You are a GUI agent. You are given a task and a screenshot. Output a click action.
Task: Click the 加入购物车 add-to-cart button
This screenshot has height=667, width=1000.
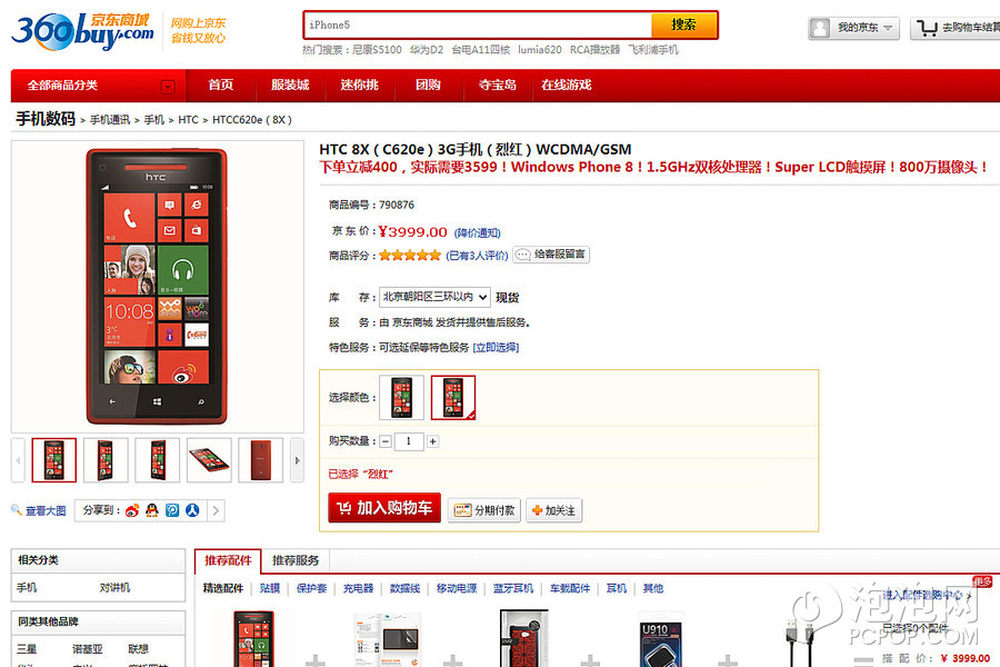click(385, 508)
